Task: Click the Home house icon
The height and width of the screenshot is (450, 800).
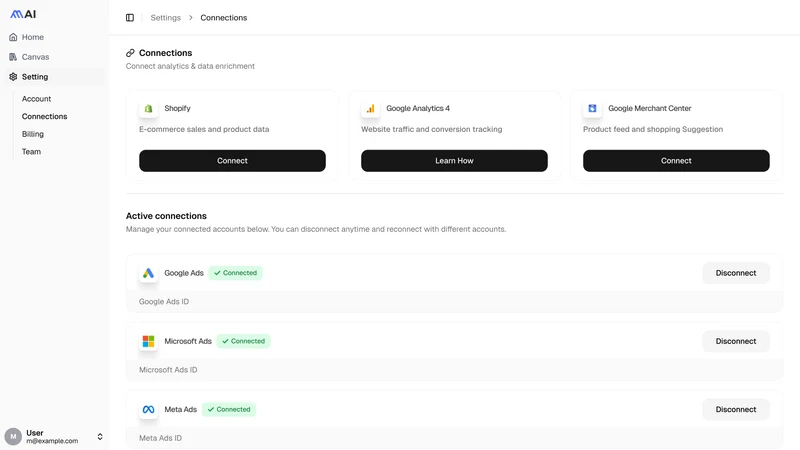Action: click(13, 37)
